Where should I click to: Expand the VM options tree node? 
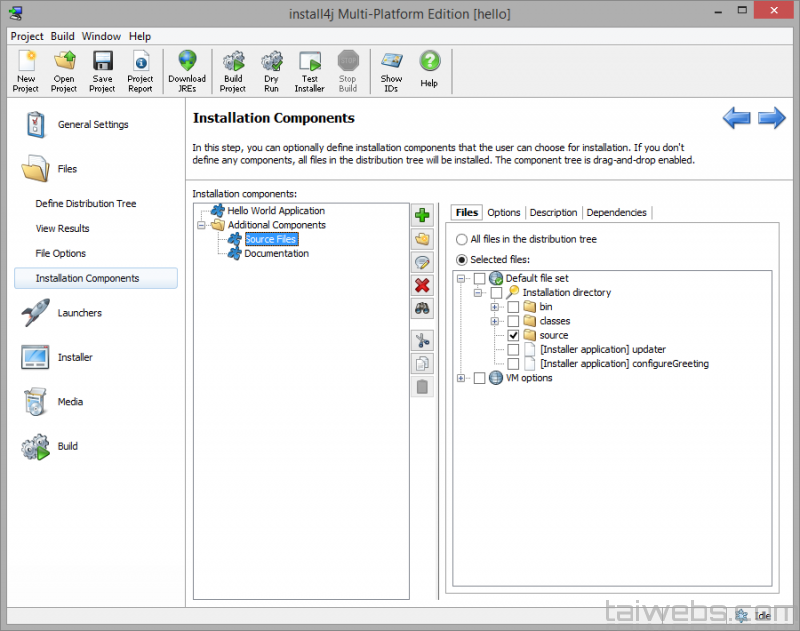(x=461, y=378)
